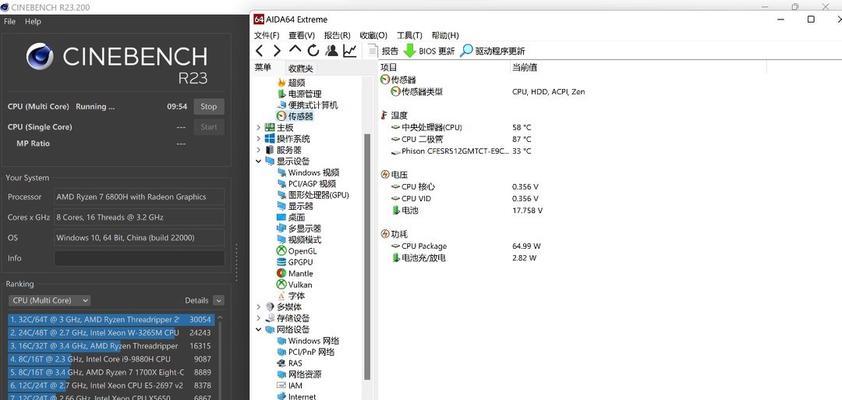This screenshot has width=842, height=400.
Task: Select 视频模式 tree item
Action: pyautogui.click(x=299, y=239)
